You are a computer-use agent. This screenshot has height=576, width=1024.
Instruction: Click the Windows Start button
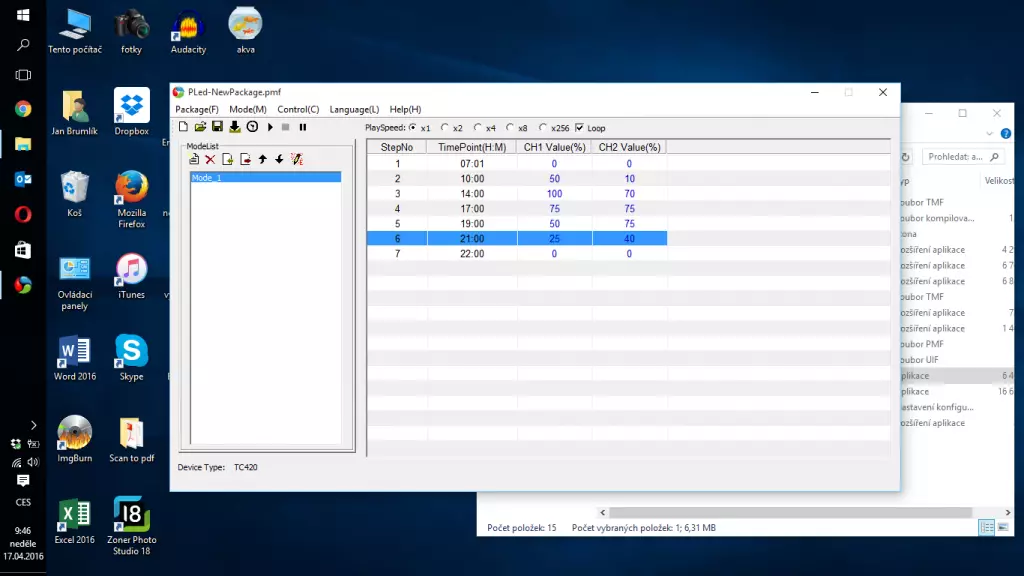[x=23, y=15]
